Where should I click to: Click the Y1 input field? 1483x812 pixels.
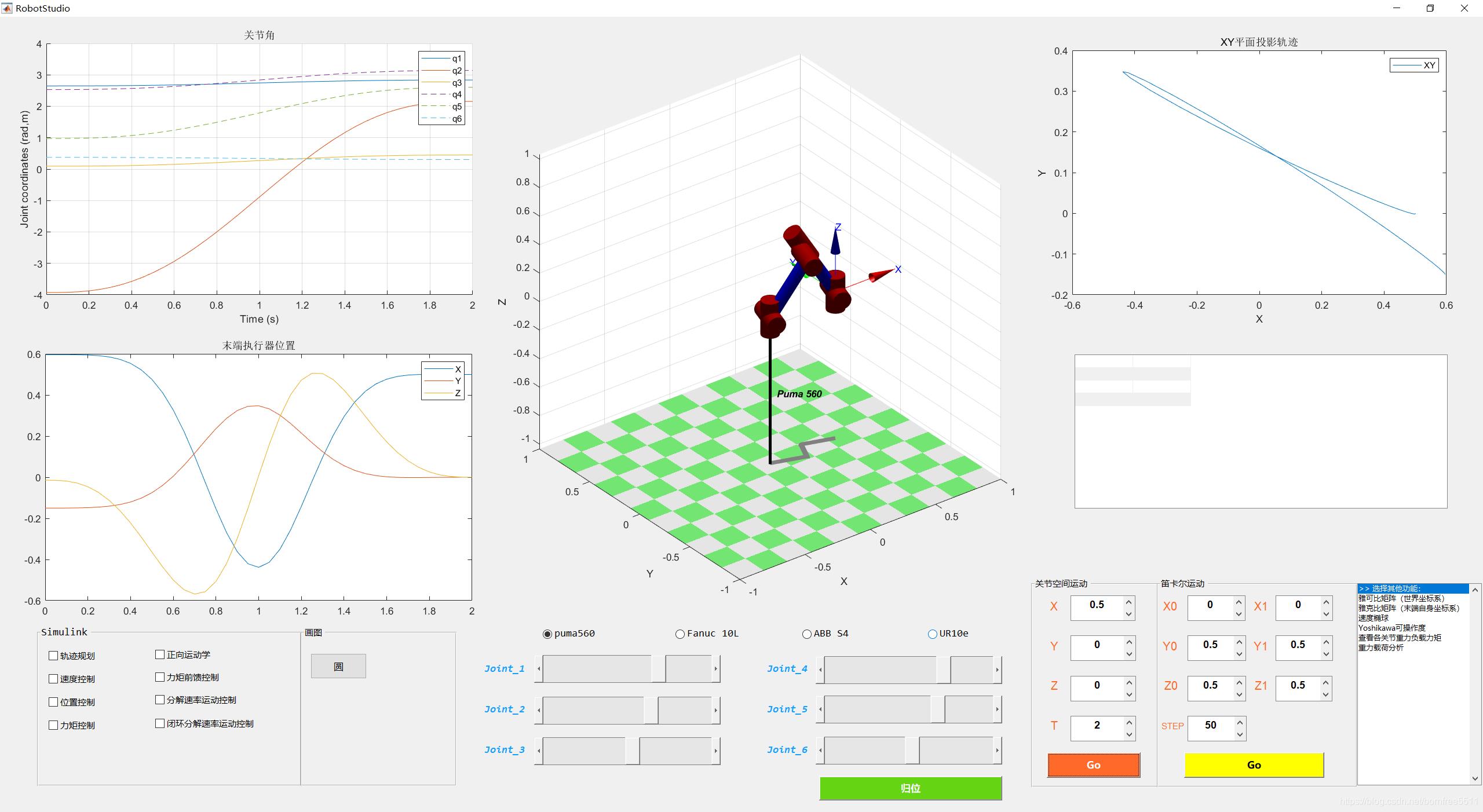click(x=1298, y=648)
